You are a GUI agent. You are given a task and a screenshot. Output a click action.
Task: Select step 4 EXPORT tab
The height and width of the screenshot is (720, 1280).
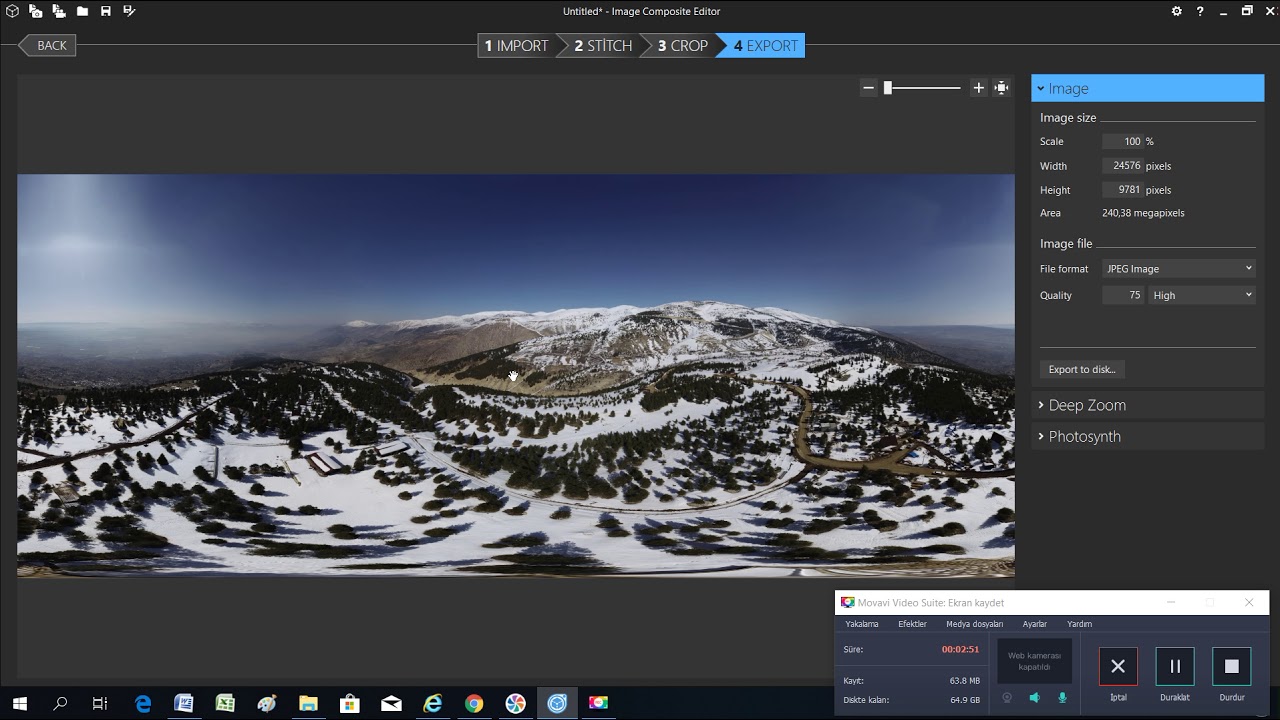765,46
